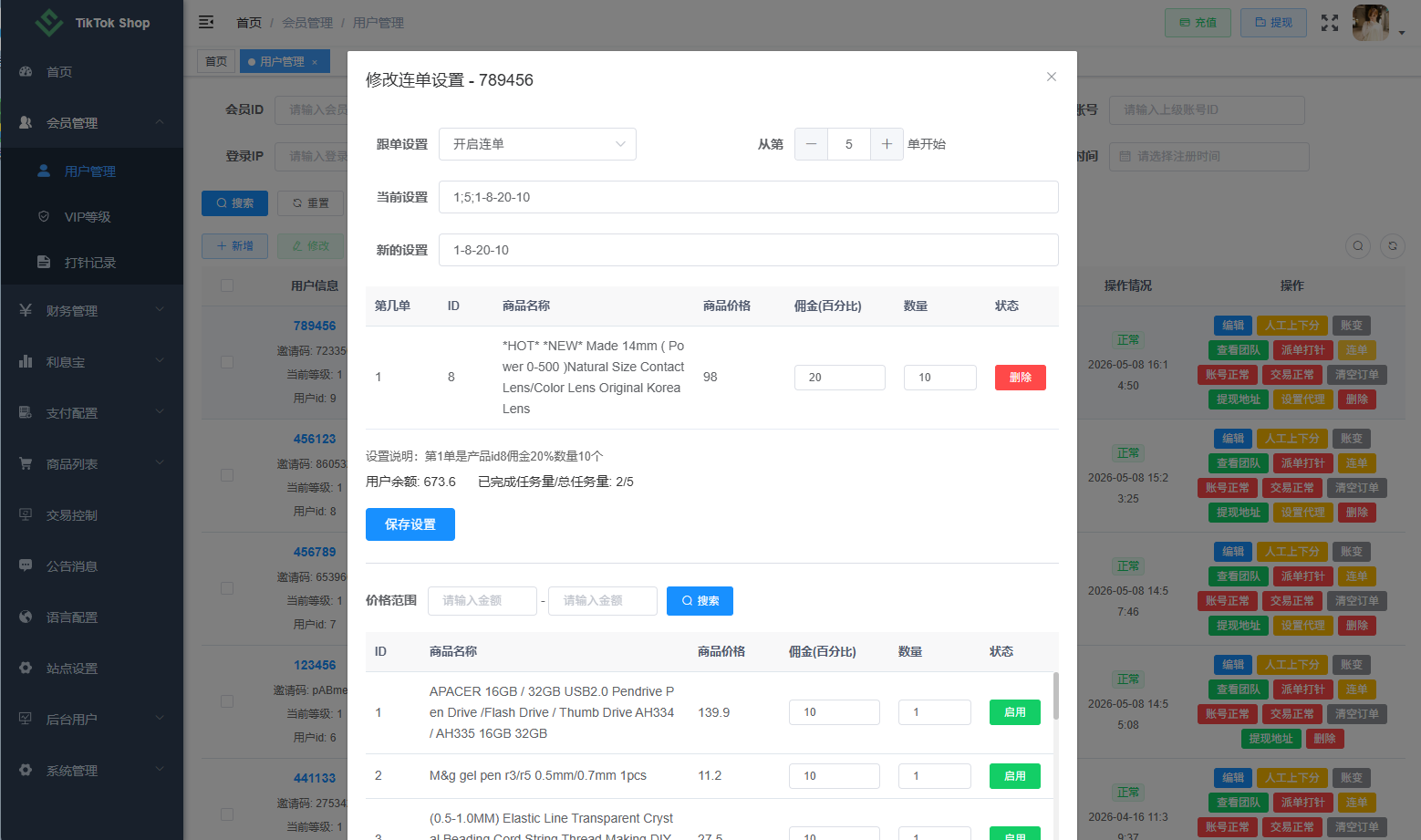Open the 跟单设置 dropdown

(537, 144)
